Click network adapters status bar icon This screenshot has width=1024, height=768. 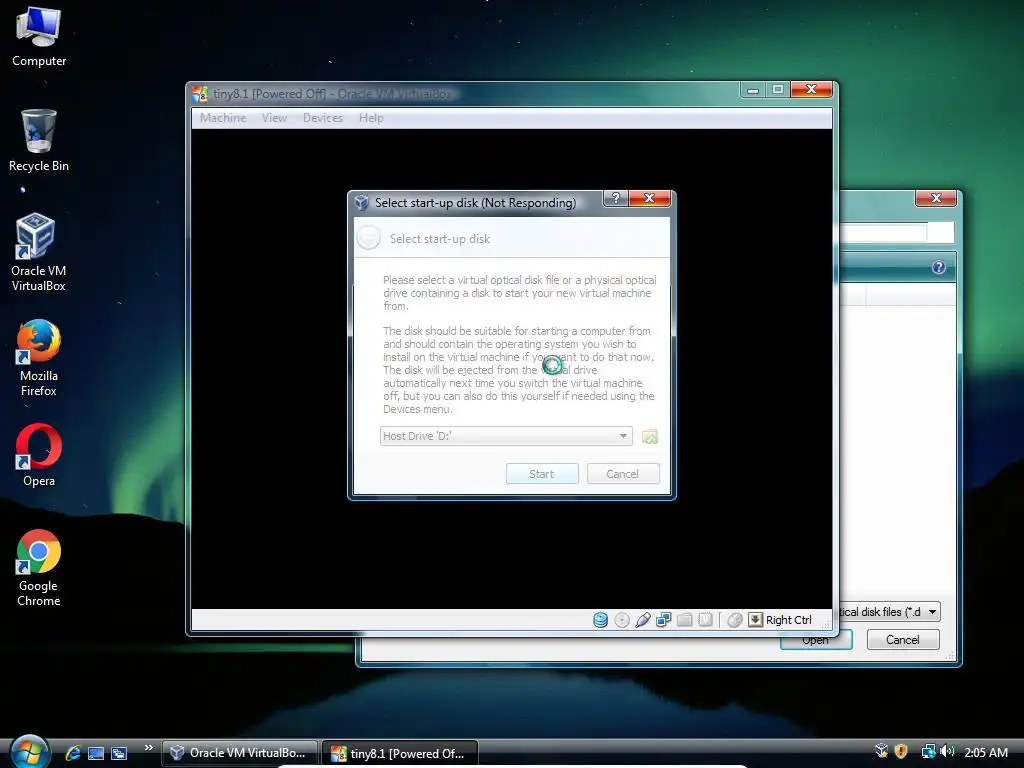(x=664, y=620)
